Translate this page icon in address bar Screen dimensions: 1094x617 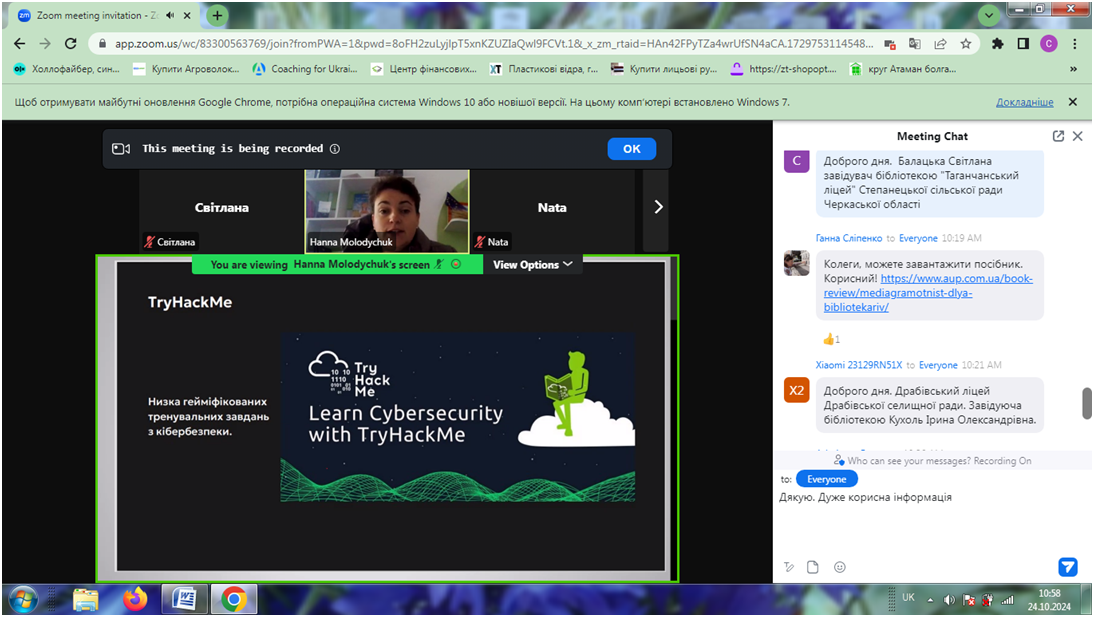915,43
